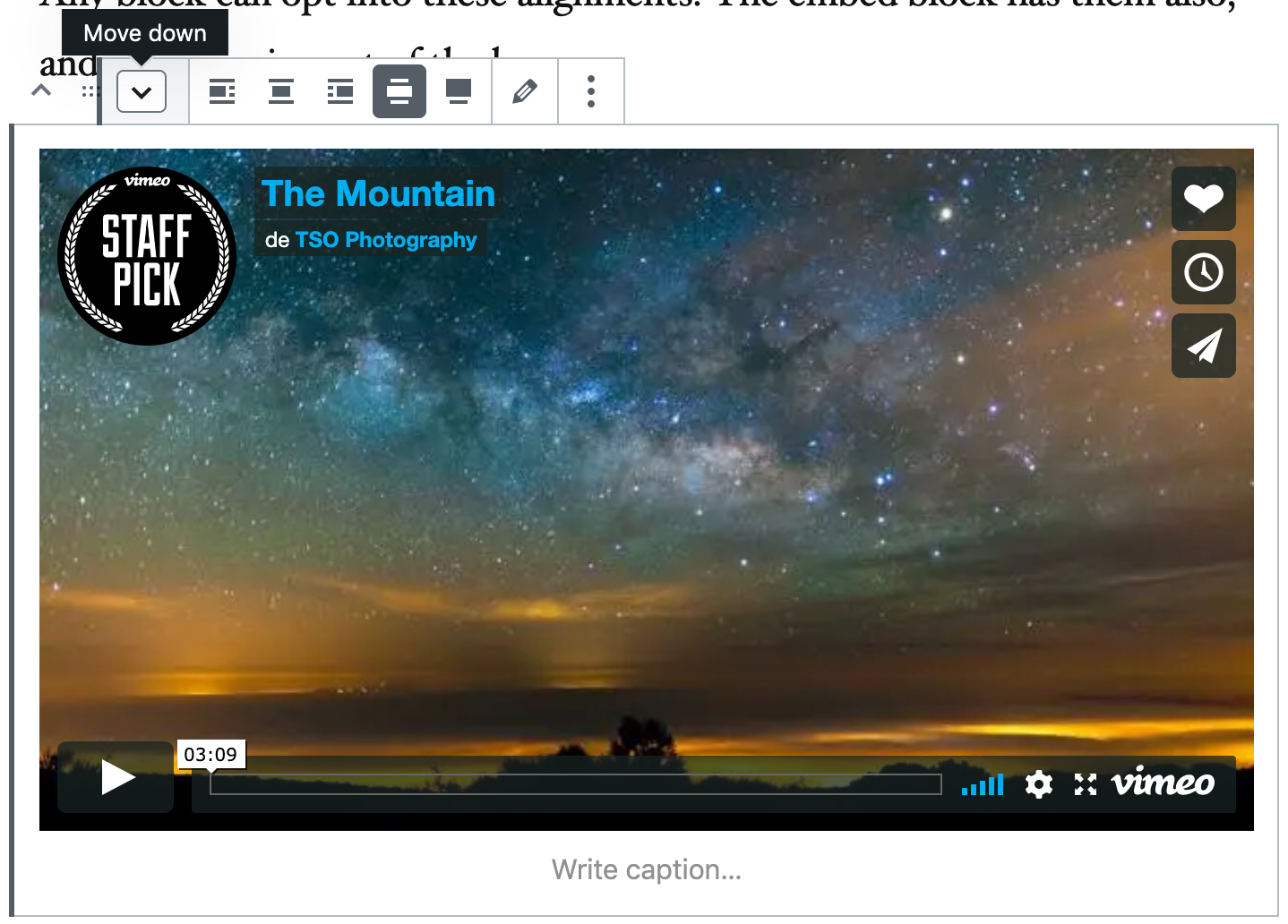Image resolution: width=1288 pixels, height=924 pixels.
Task: Click the Move down chevron button
Action: pyautogui.click(x=142, y=91)
